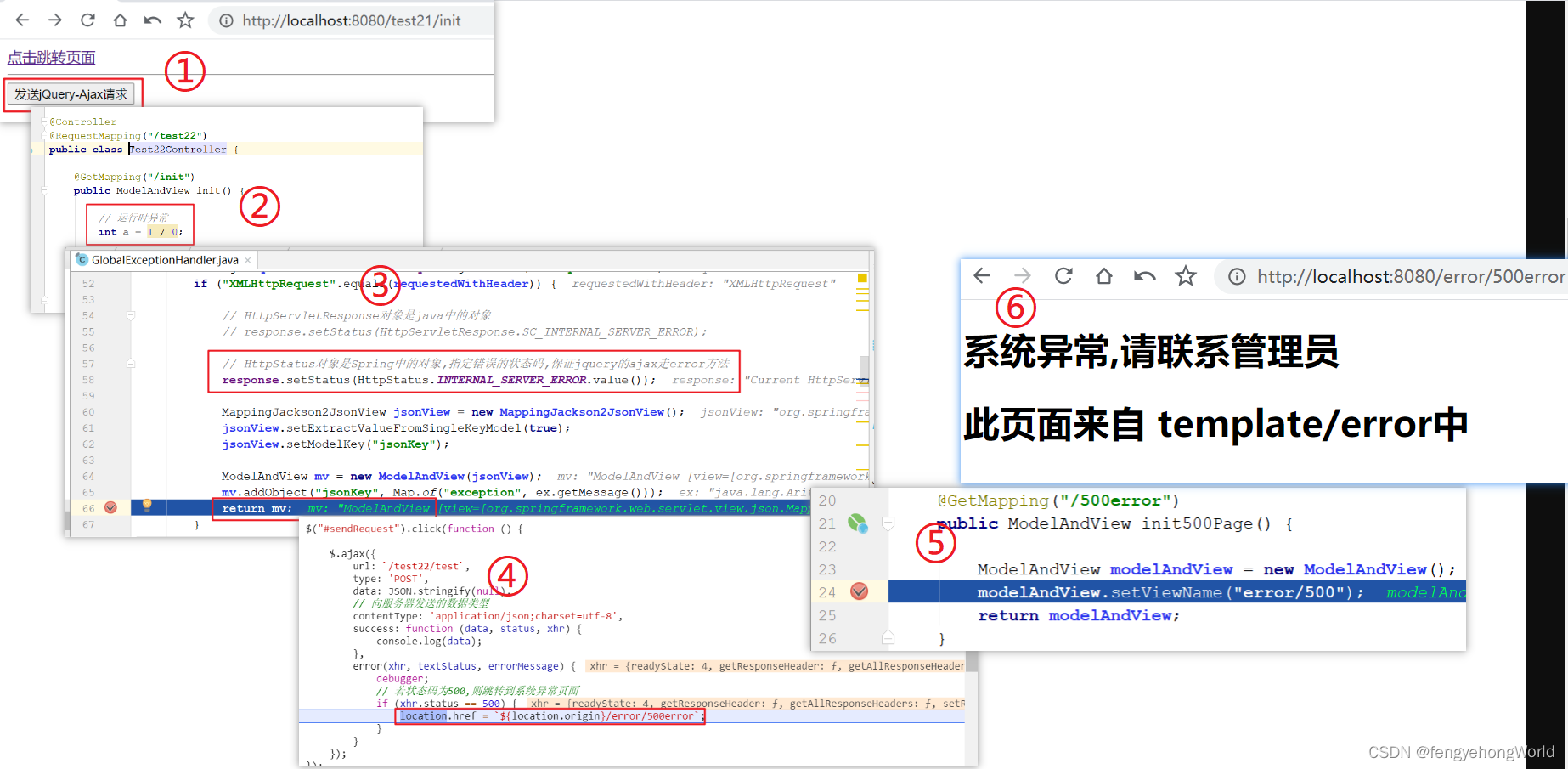This screenshot has width=1568, height=769.
Task: Reload the error/500error page
Action: point(1063,275)
